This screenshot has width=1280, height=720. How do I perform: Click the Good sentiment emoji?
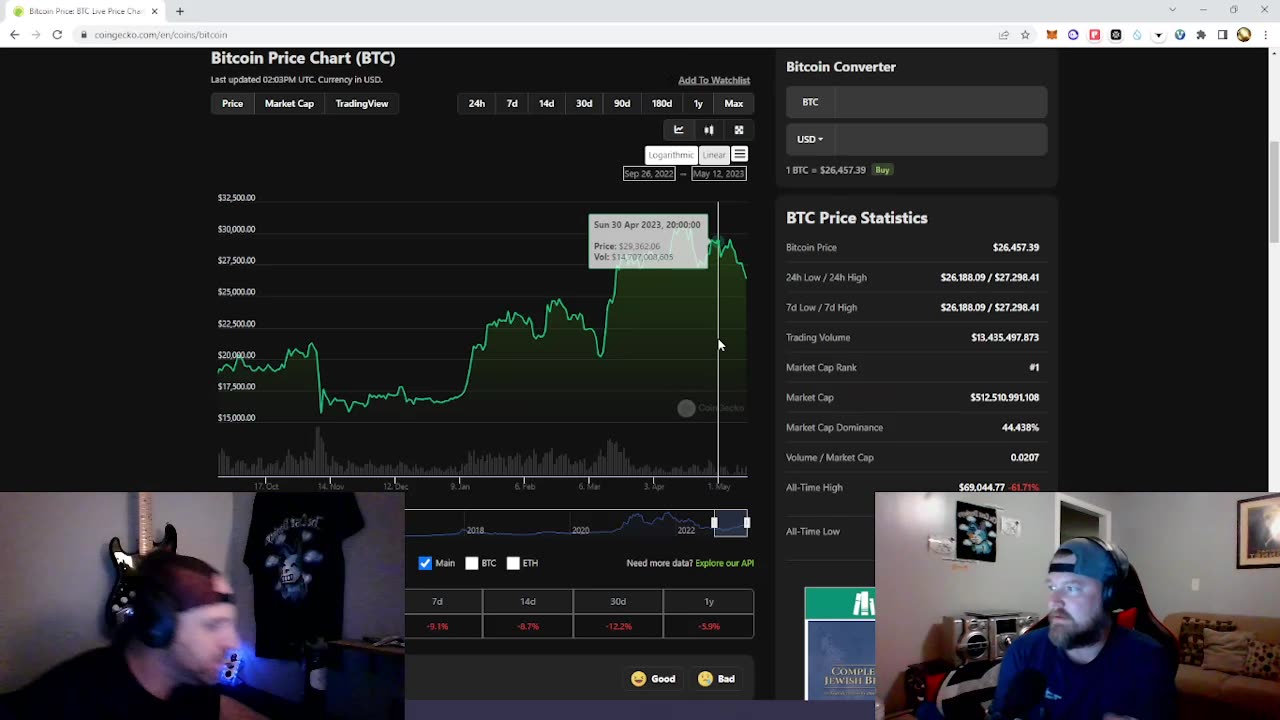point(638,679)
